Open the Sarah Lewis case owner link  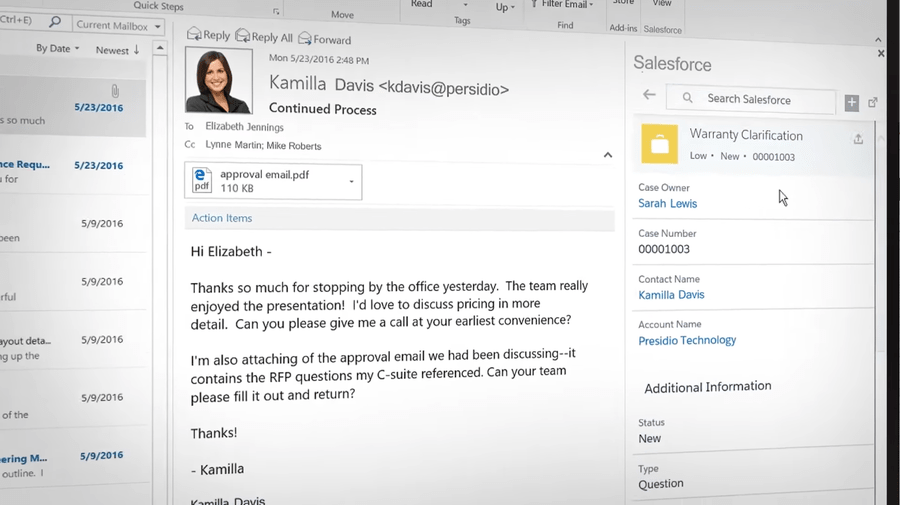(x=668, y=203)
